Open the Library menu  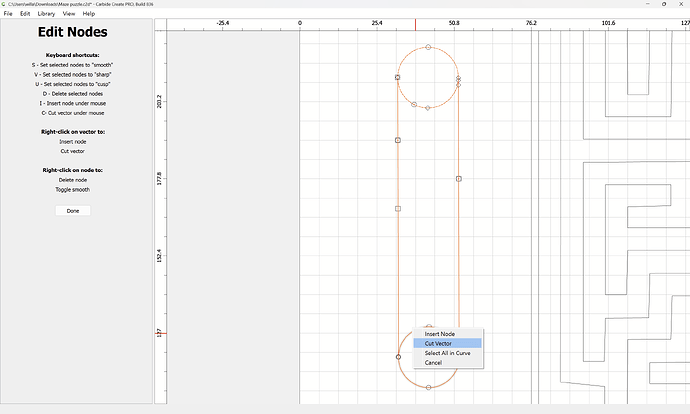tap(46, 14)
